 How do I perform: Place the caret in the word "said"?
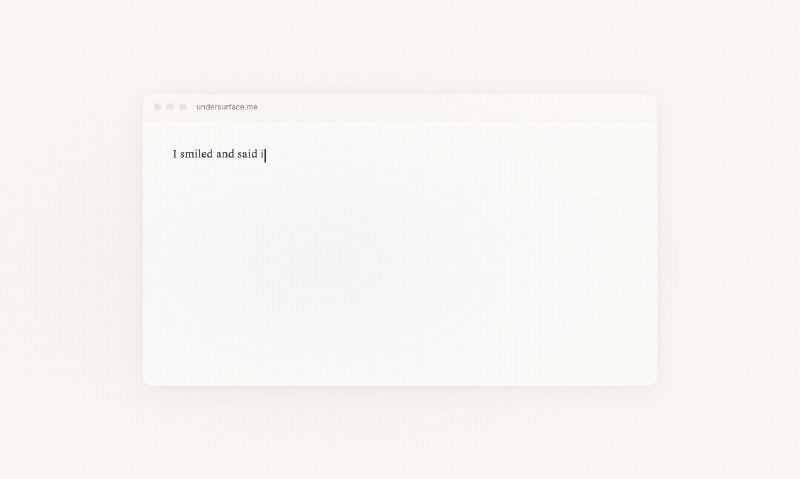pos(247,154)
